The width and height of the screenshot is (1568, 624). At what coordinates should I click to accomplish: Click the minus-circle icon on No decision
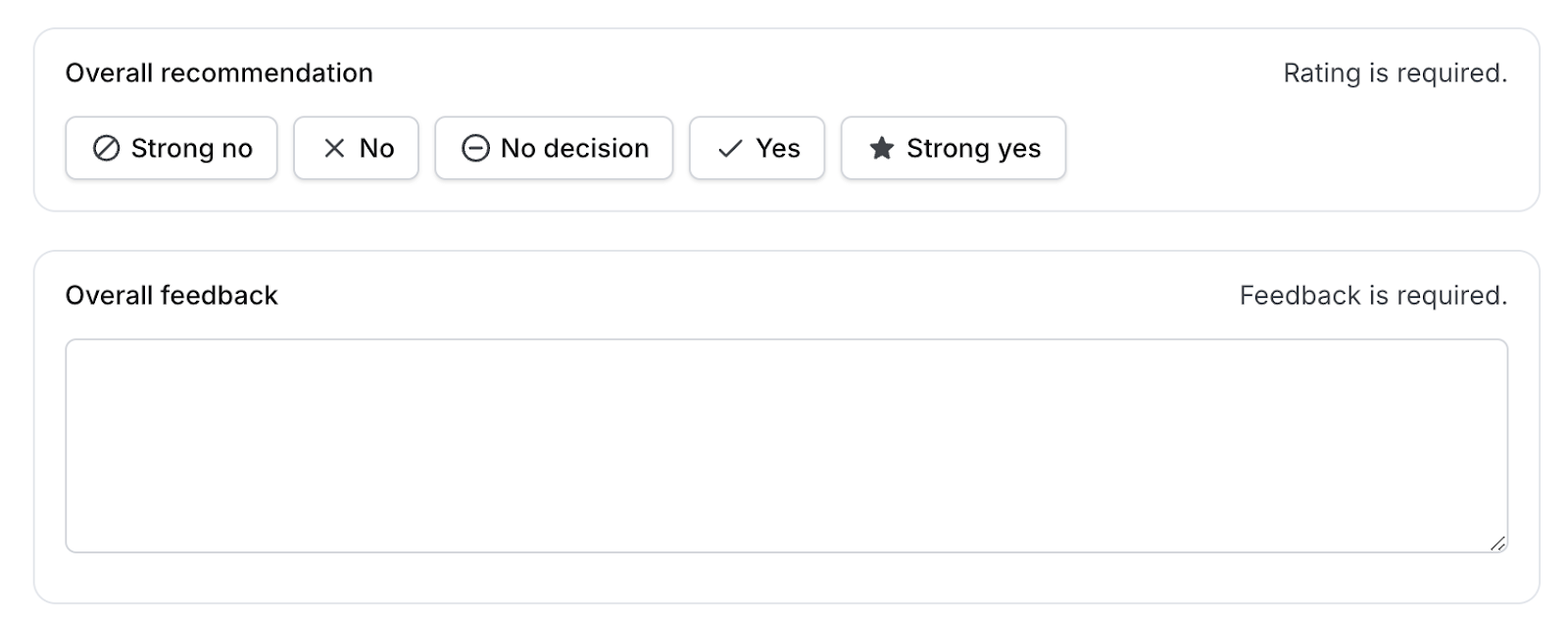pos(475,148)
